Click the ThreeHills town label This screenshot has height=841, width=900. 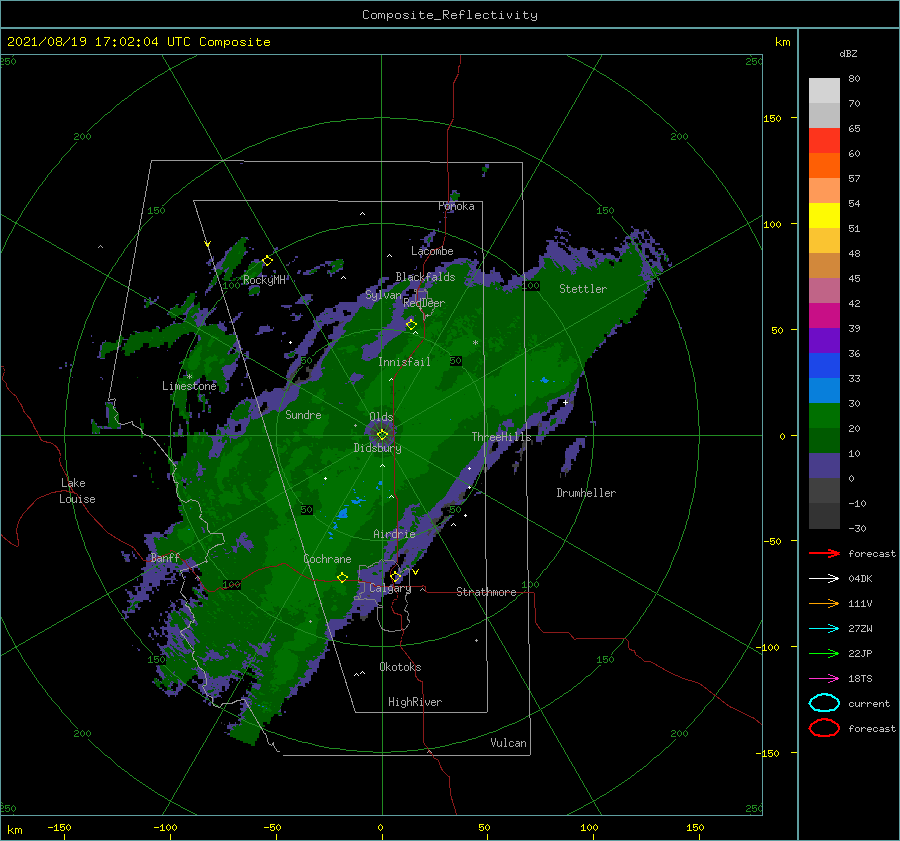pyautogui.click(x=502, y=437)
